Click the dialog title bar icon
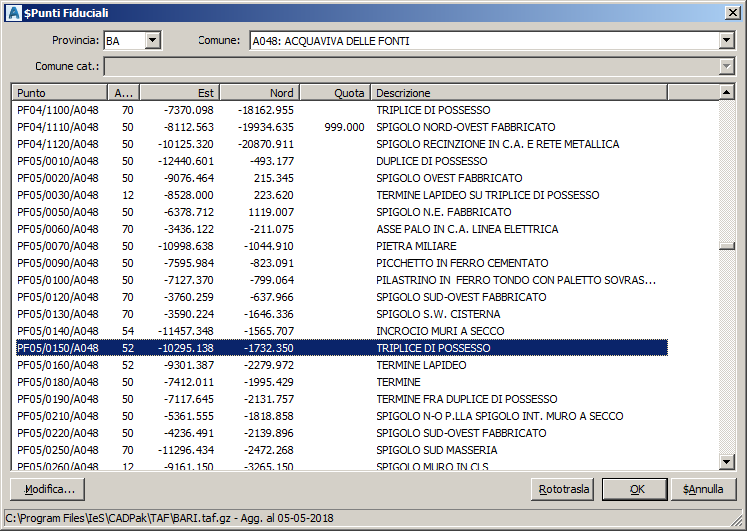The image size is (747, 531). [x=11, y=12]
